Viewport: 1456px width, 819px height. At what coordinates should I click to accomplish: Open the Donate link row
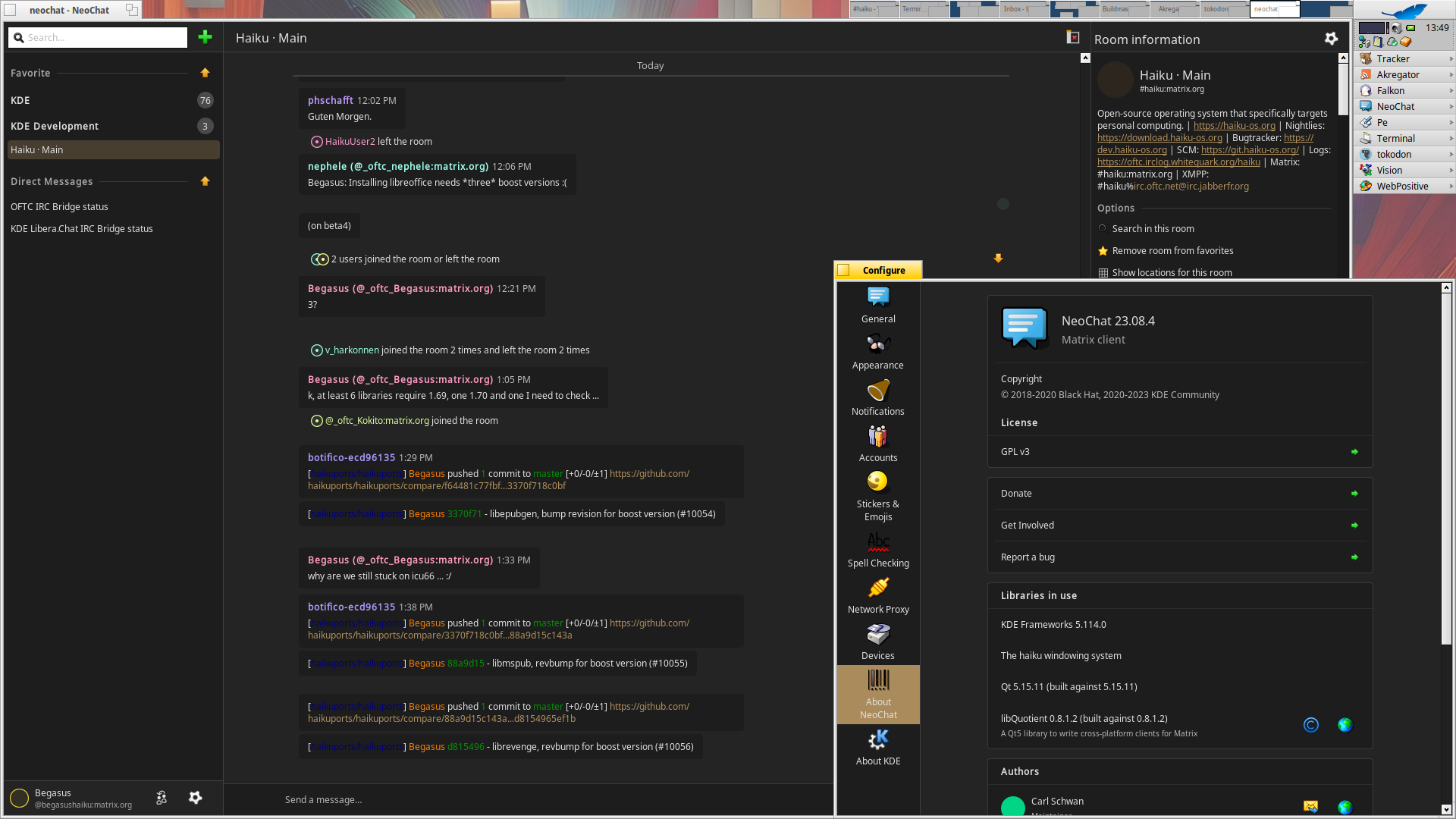[1180, 494]
